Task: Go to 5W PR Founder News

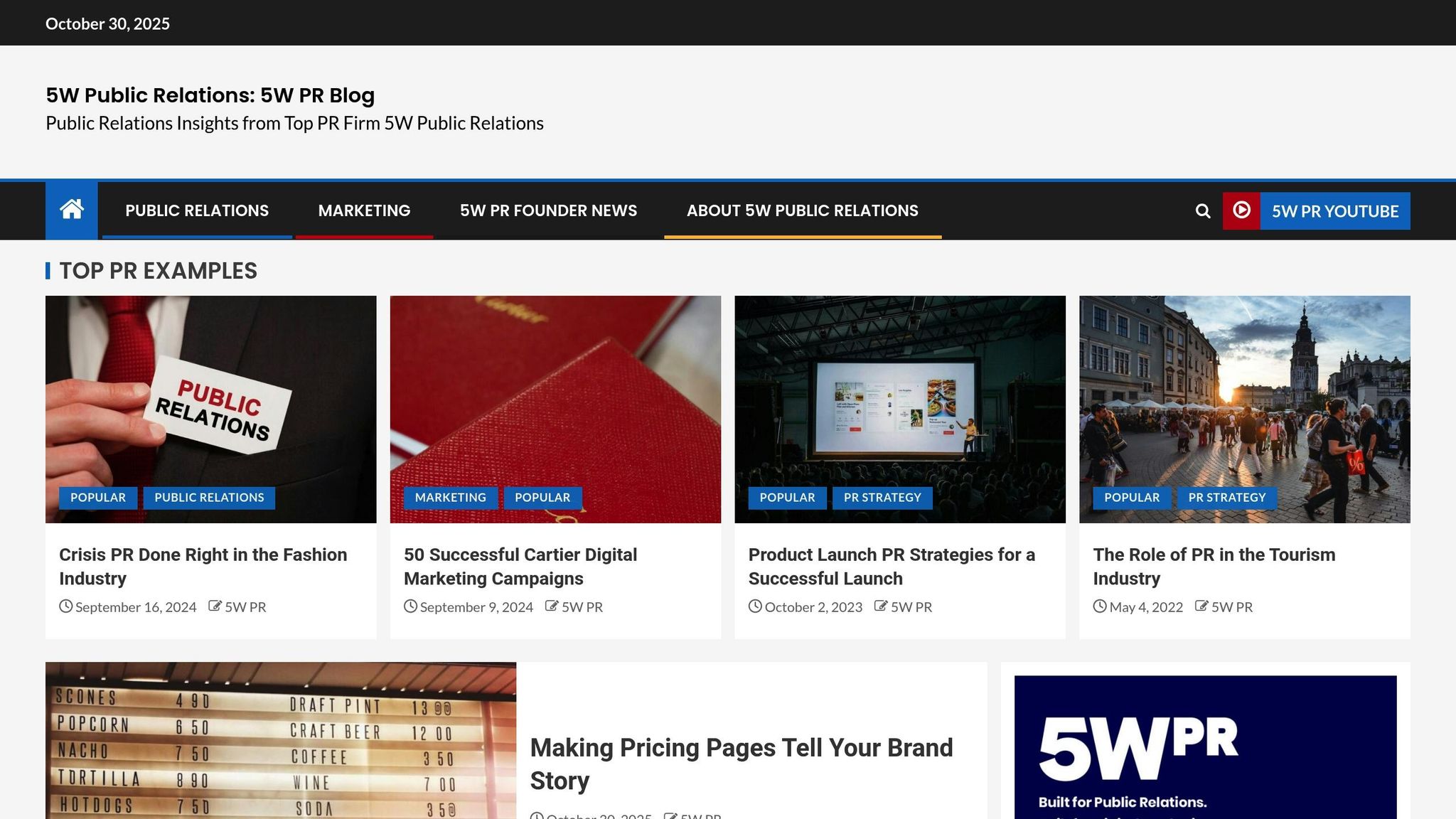Action: click(548, 210)
